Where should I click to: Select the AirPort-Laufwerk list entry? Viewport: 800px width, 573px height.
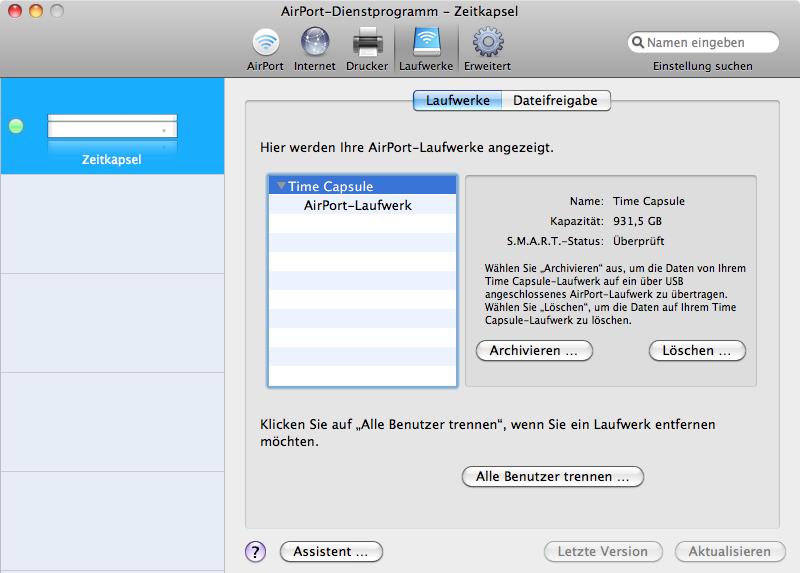[362, 205]
